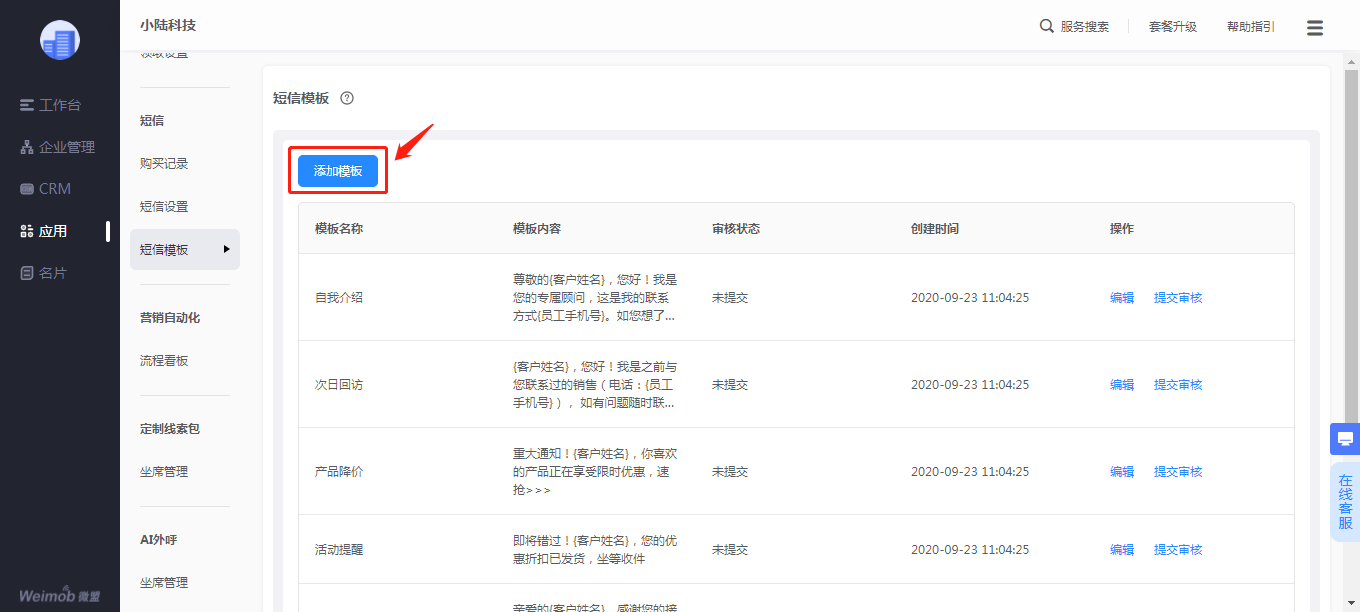Edit the 活动提醒 template
The height and width of the screenshot is (612, 1360).
(x=1122, y=550)
